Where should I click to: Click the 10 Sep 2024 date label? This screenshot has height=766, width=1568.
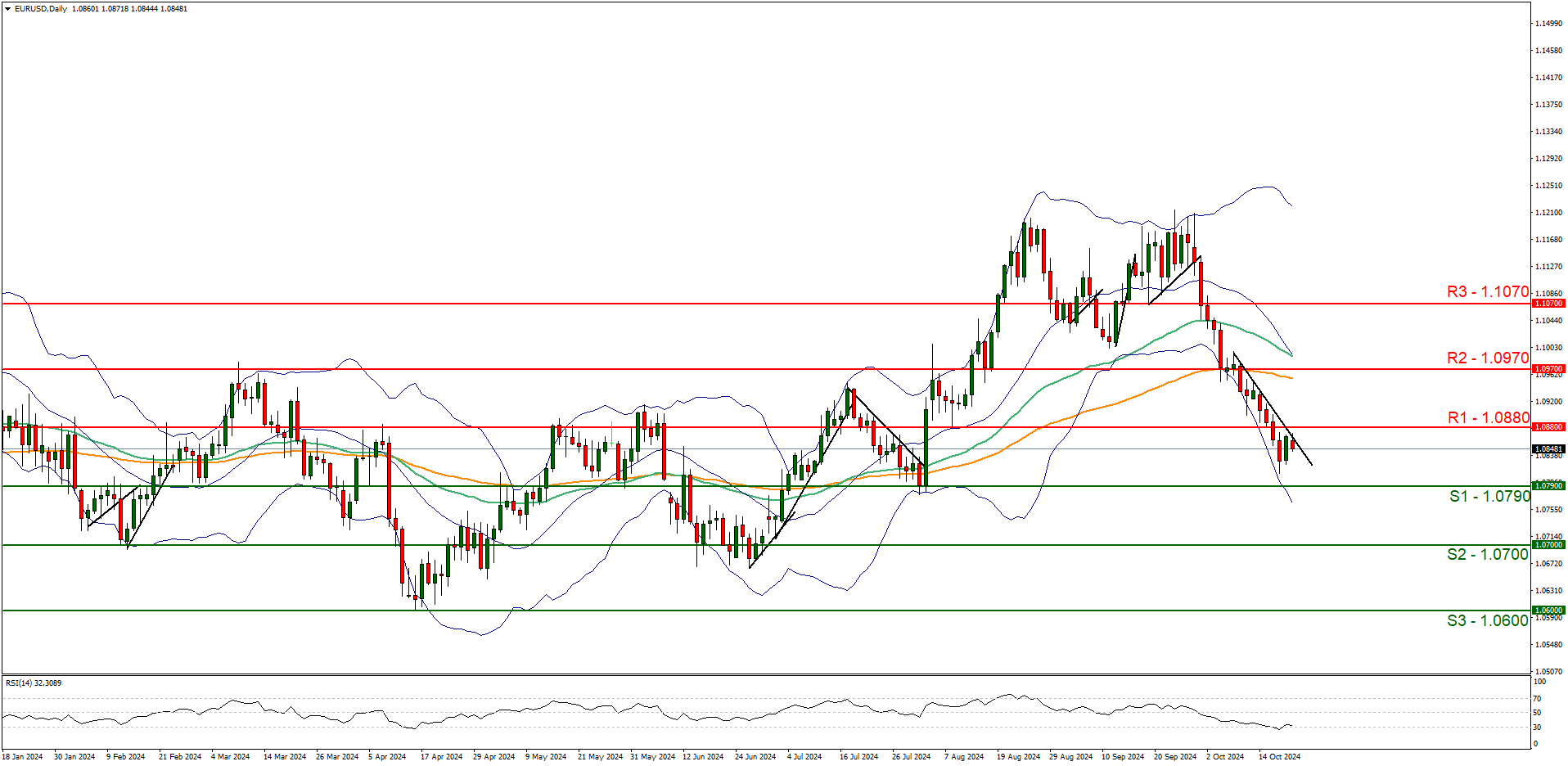point(1123,757)
